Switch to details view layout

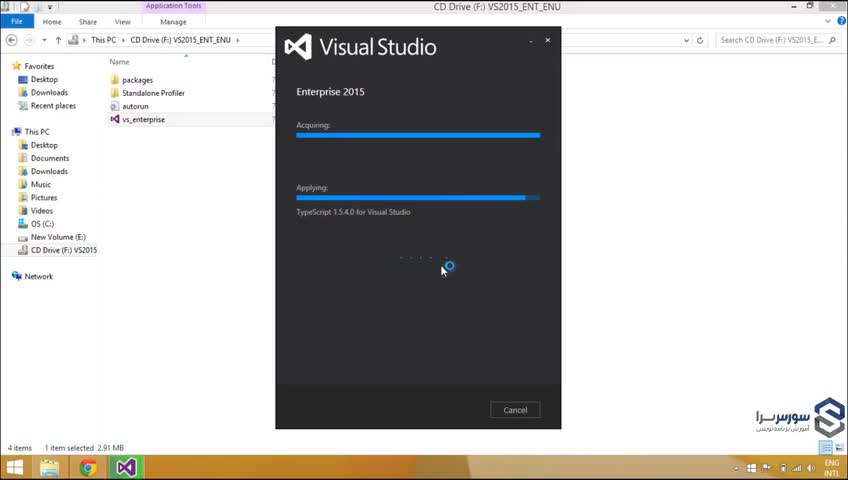(x=826, y=448)
